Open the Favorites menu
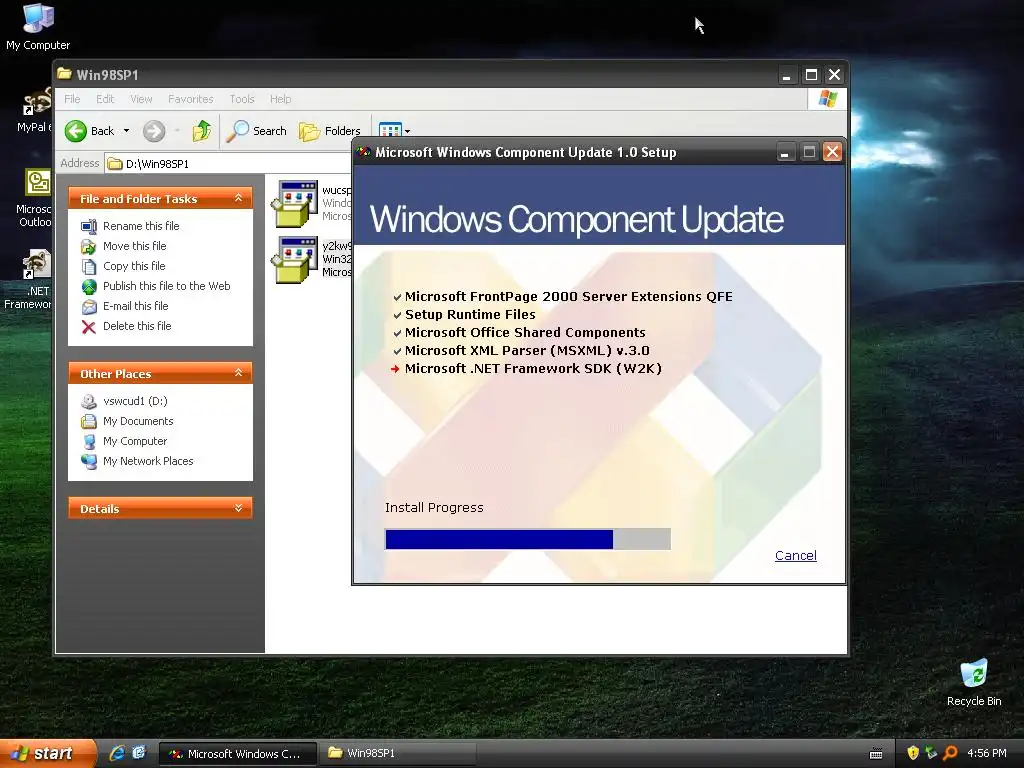The width and height of the screenshot is (1024, 768). [191, 99]
